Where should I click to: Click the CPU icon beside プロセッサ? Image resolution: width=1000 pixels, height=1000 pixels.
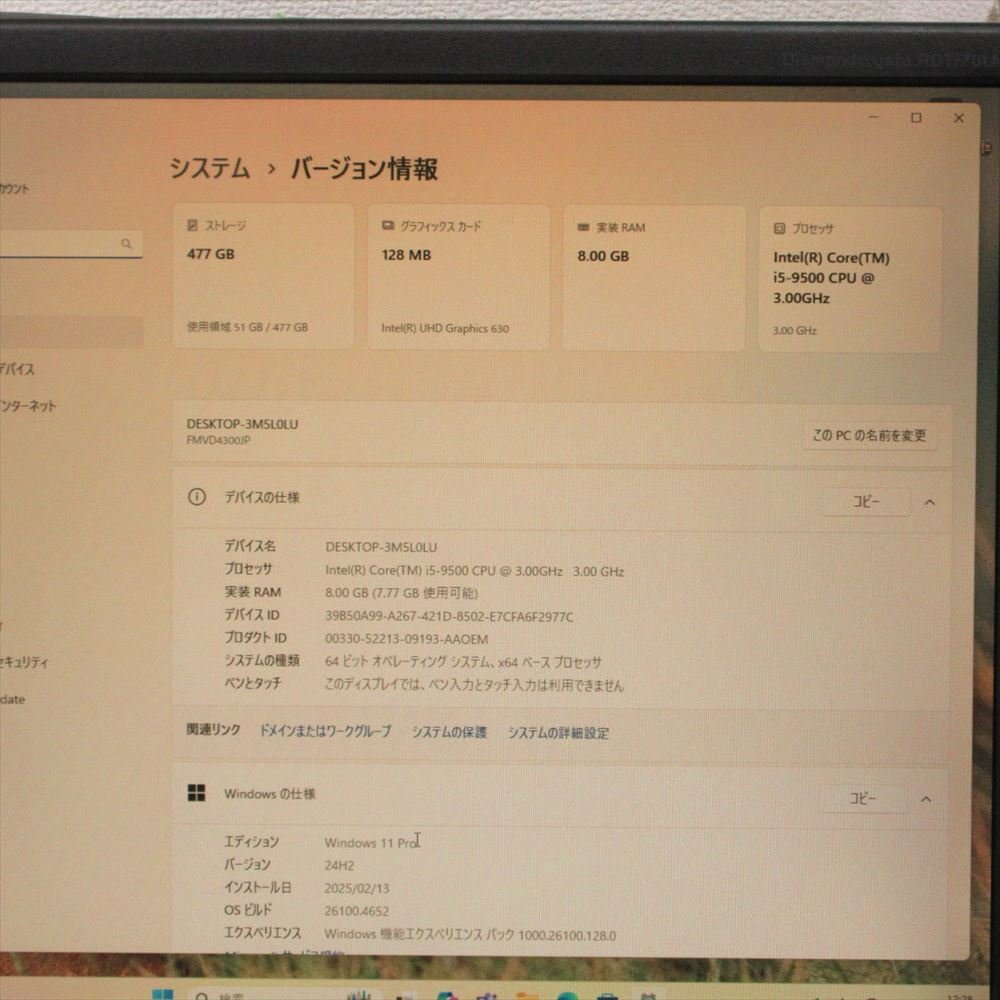pos(779,228)
